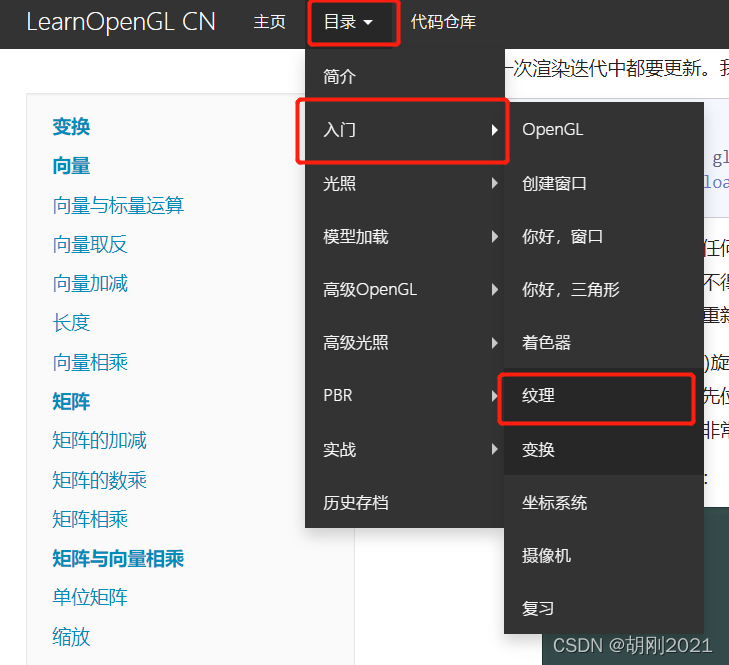Open the 复习 chapter
The height and width of the screenshot is (665, 729).
[604, 608]
